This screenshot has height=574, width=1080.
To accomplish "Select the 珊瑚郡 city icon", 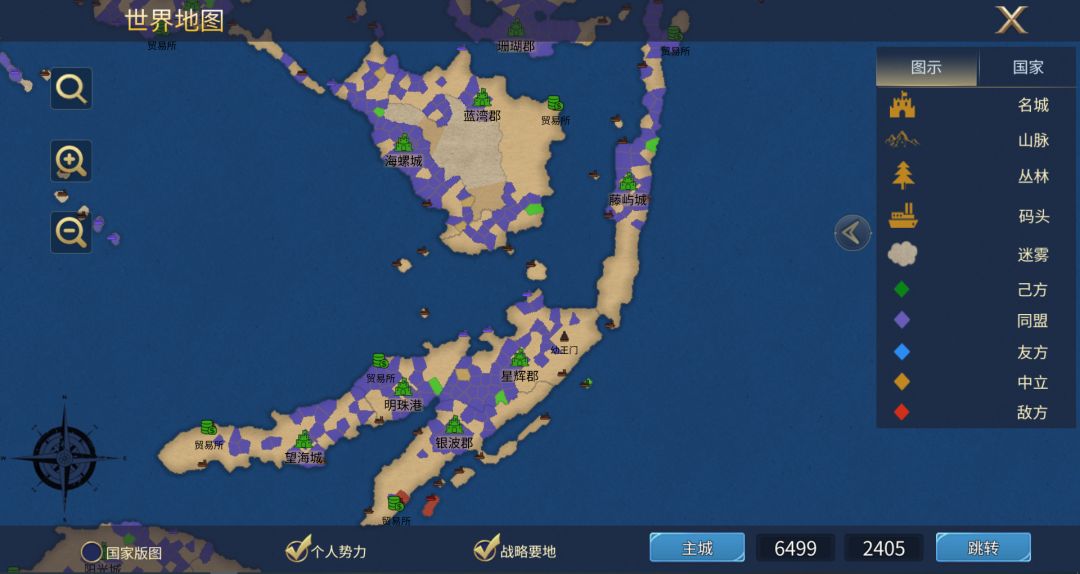I will (x=516, y=29).
